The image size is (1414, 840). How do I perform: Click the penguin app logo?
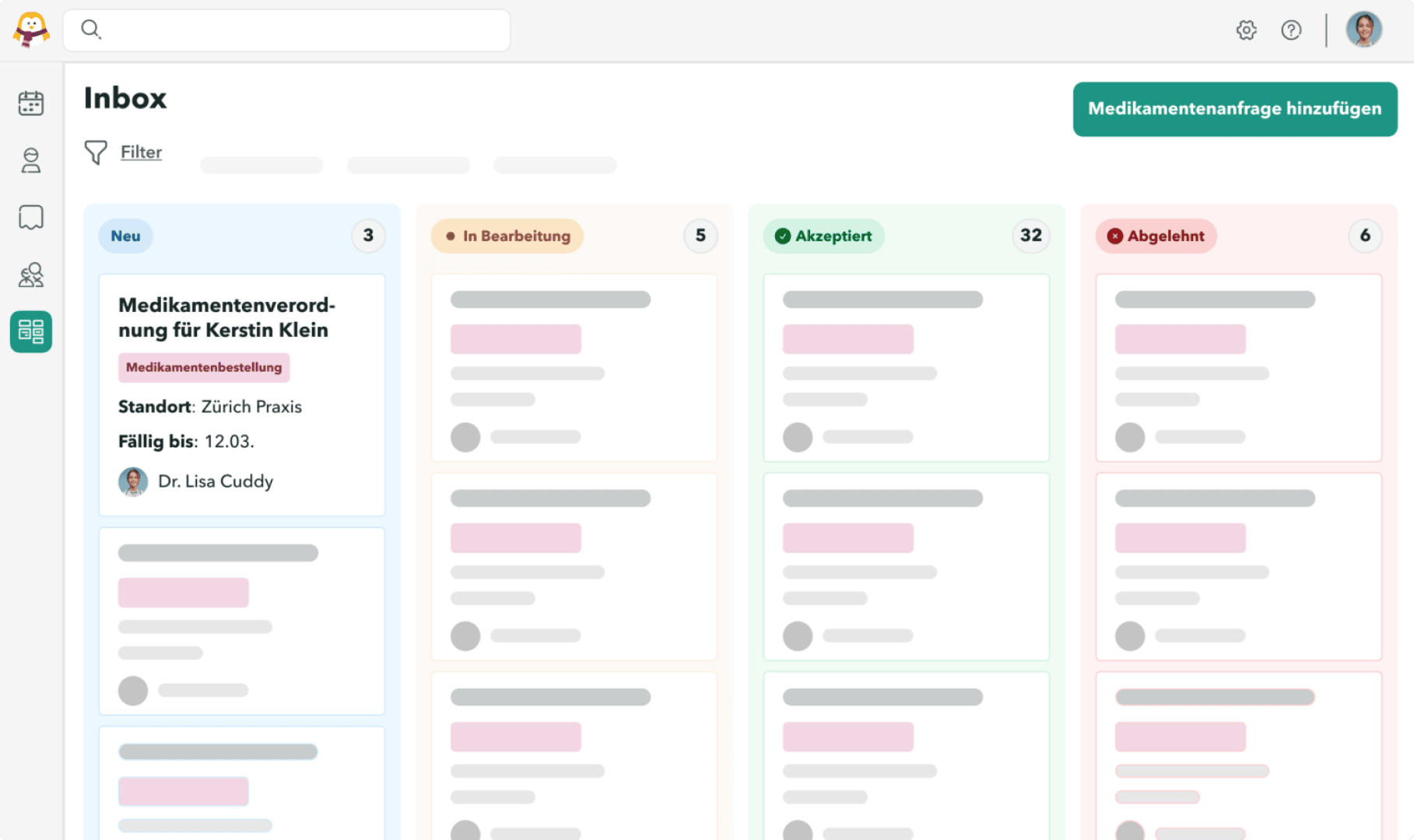tap(31, 30)
